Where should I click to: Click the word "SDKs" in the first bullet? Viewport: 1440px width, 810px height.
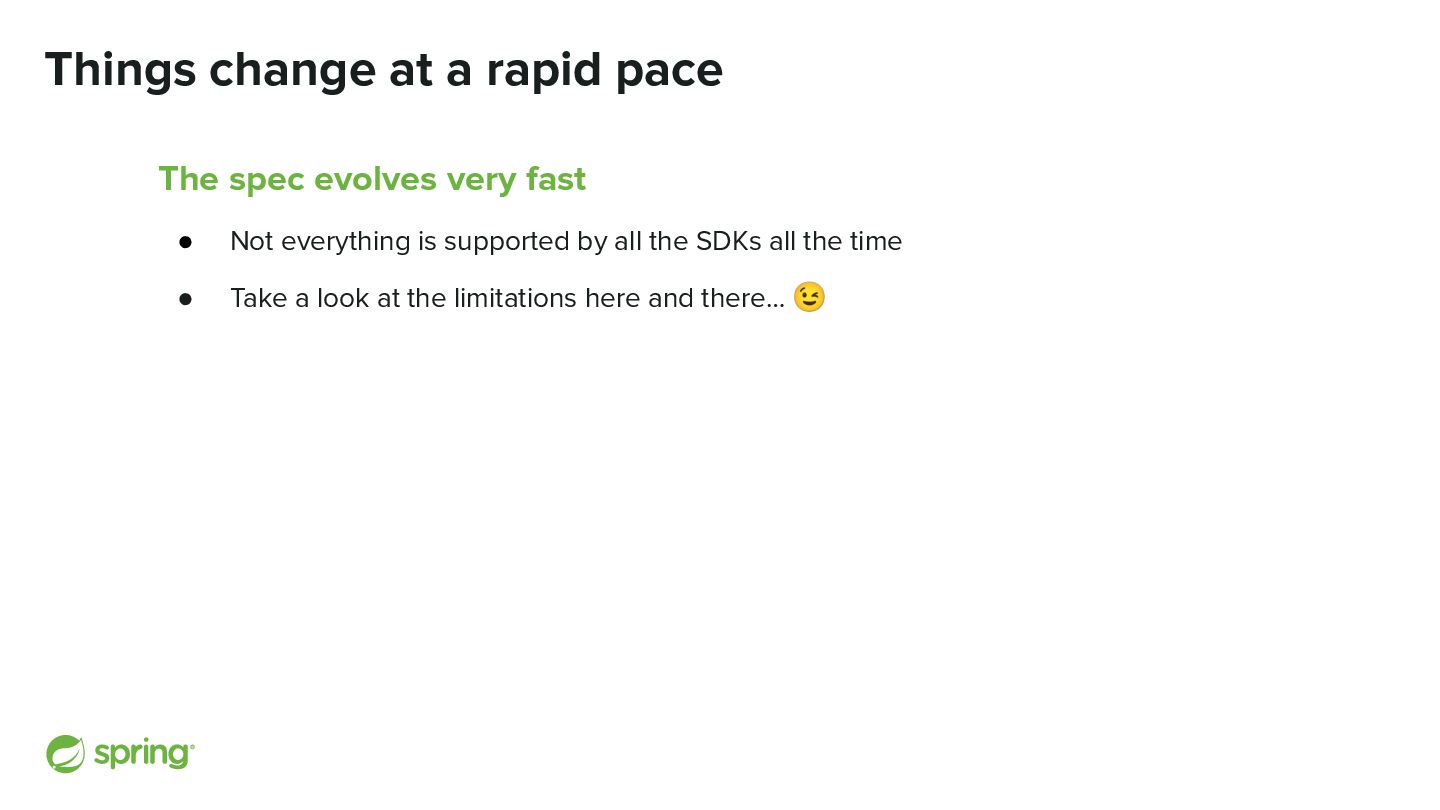coord(729,241)
